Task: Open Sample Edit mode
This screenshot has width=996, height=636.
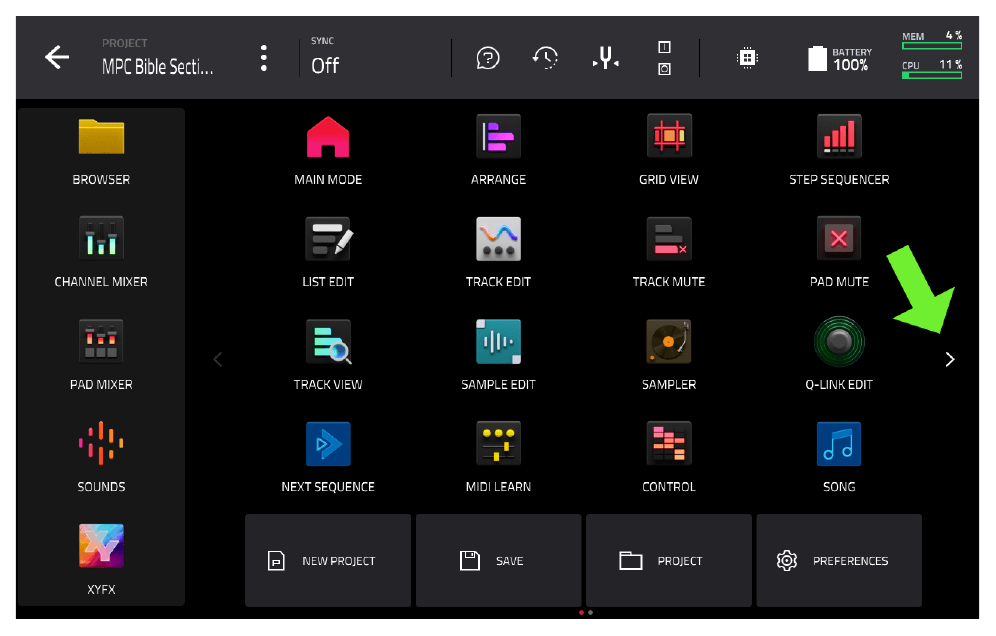Action: click(498, 342)
